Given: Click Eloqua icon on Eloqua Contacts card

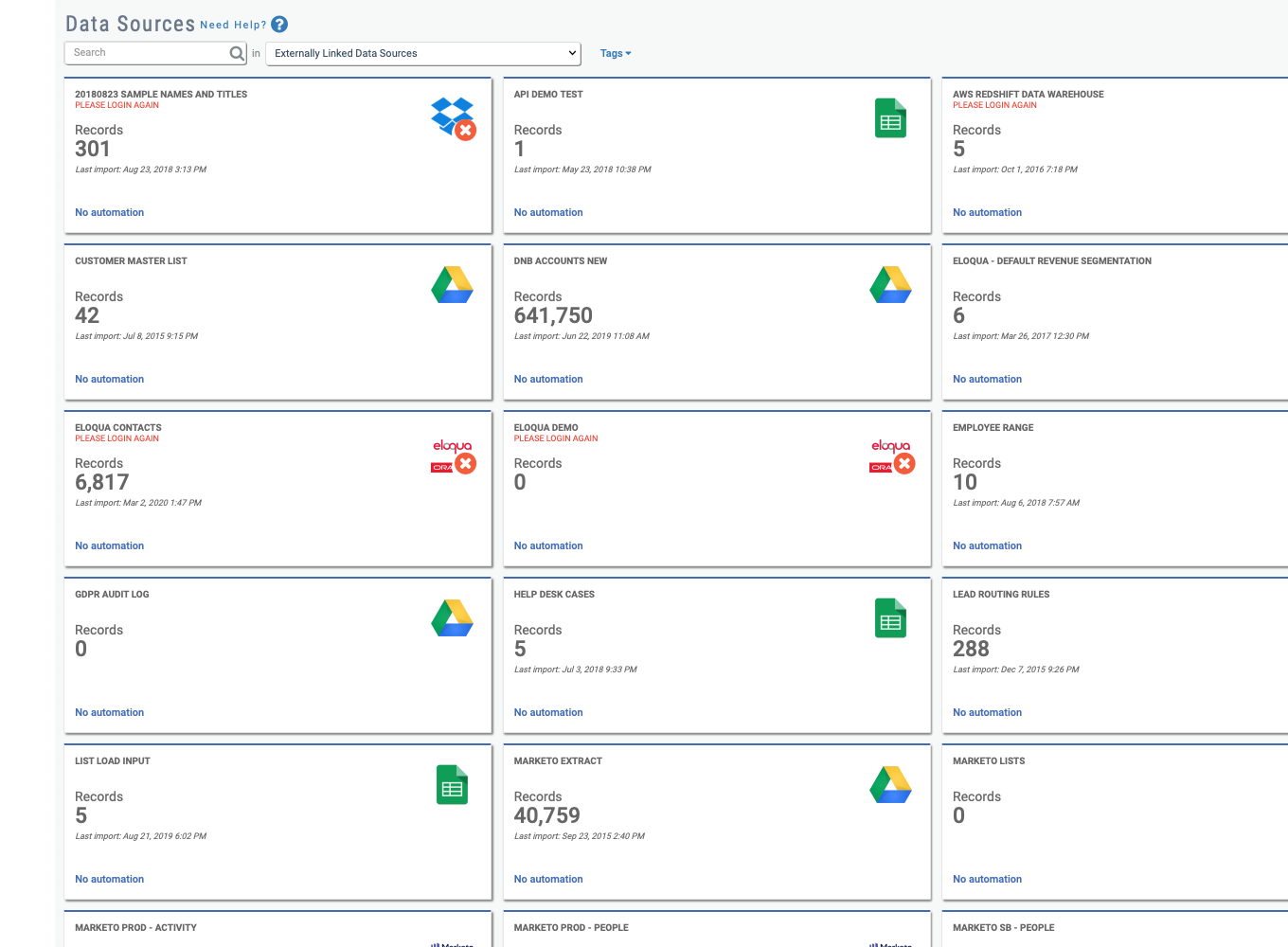Looking at the screenshot, I should (x=454, y=456).
